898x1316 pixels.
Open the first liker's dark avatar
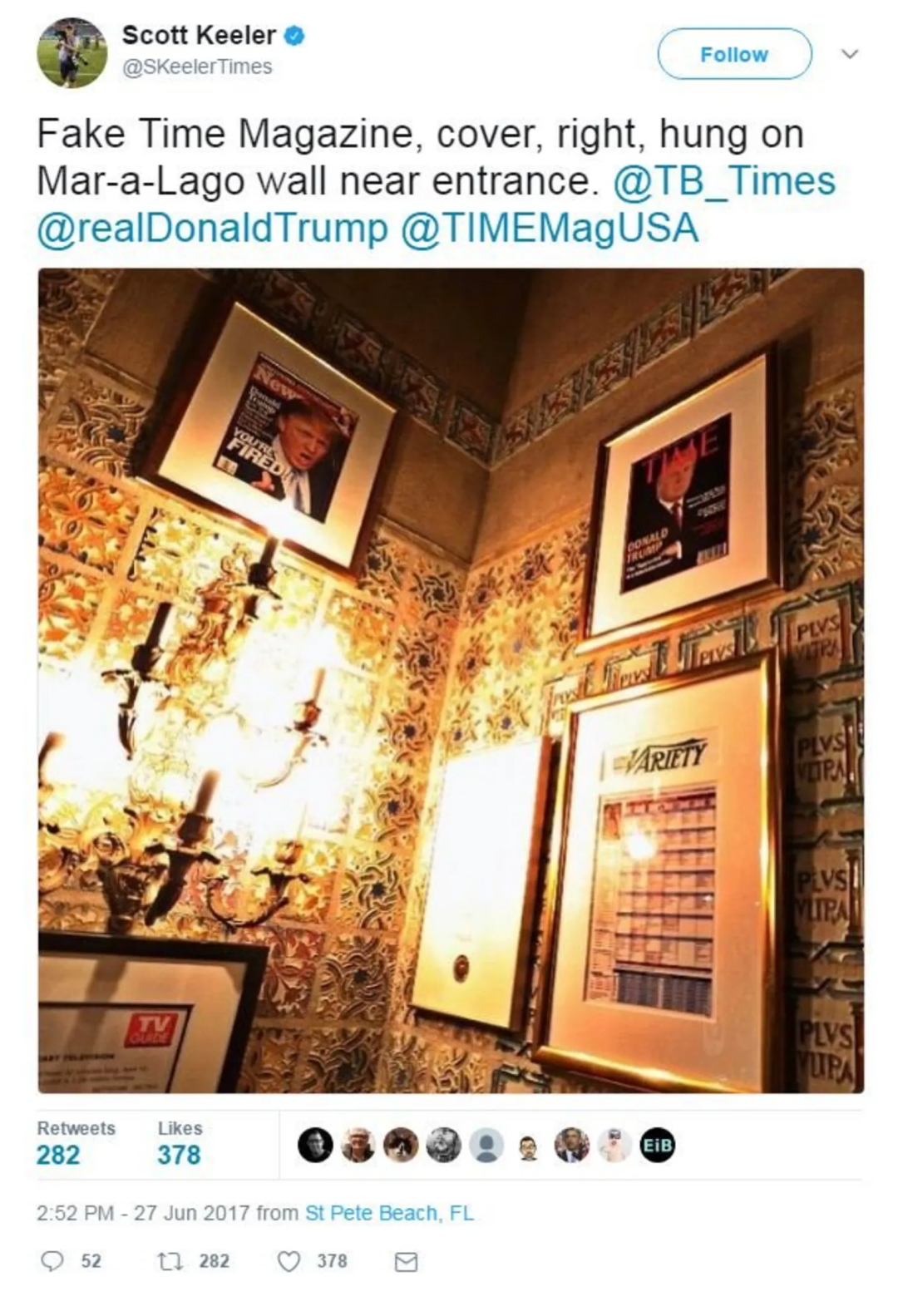315,1145
